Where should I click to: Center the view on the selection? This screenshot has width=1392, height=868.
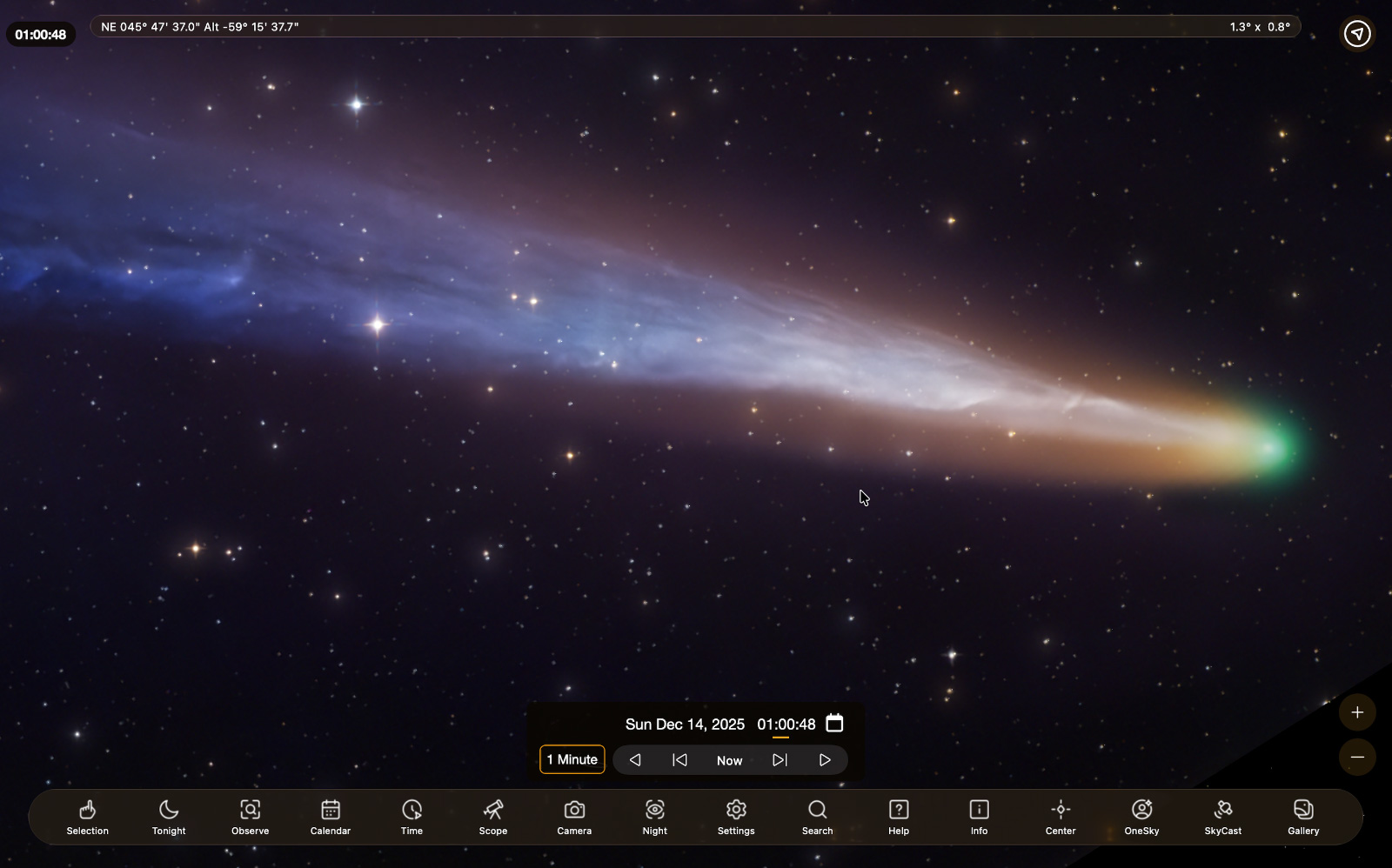tap(1060, 818)
